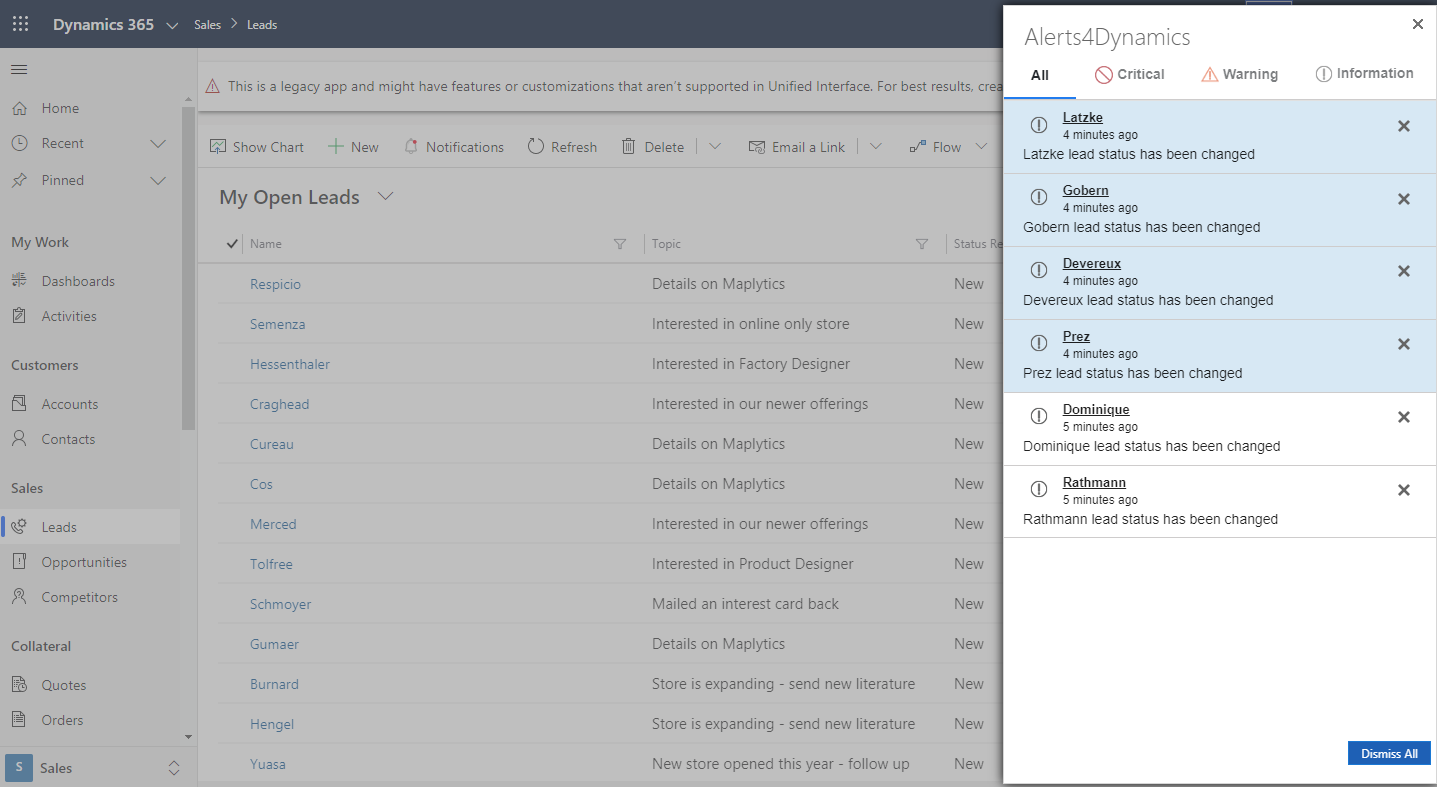Click the Refresh toolbar icon

point(536,147)
